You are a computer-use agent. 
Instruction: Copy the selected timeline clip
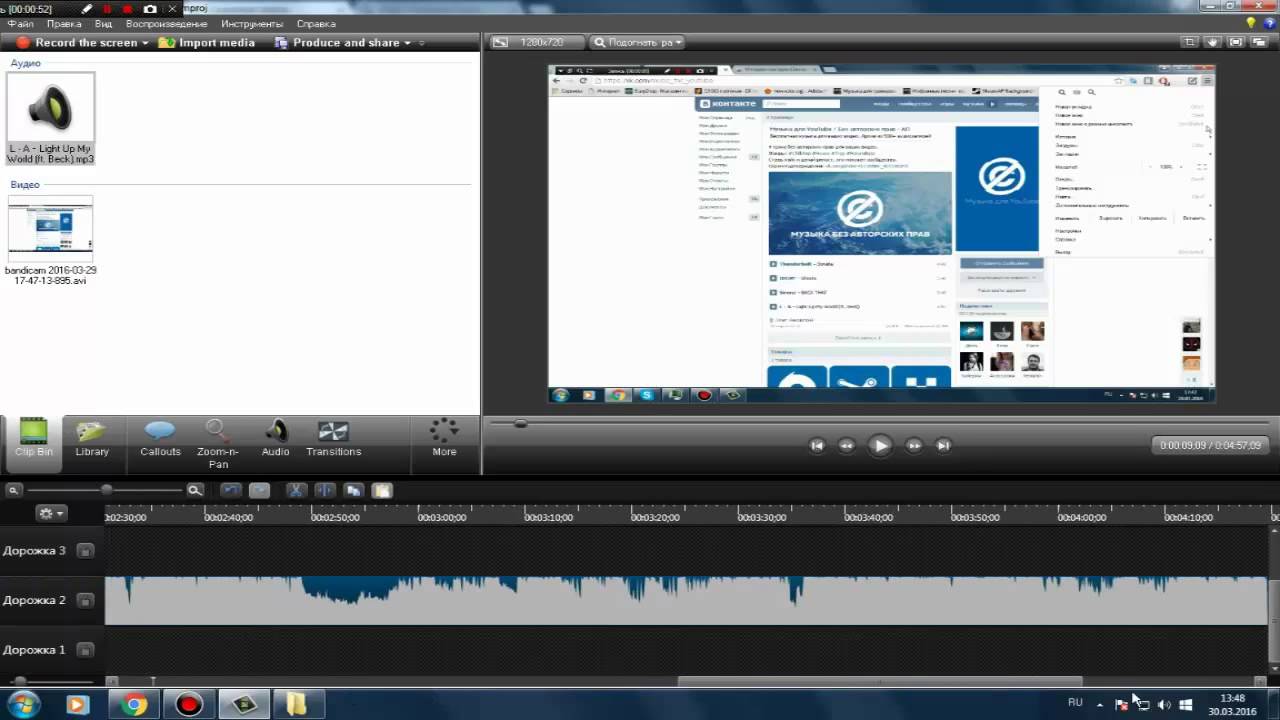[x=353, y=490]
